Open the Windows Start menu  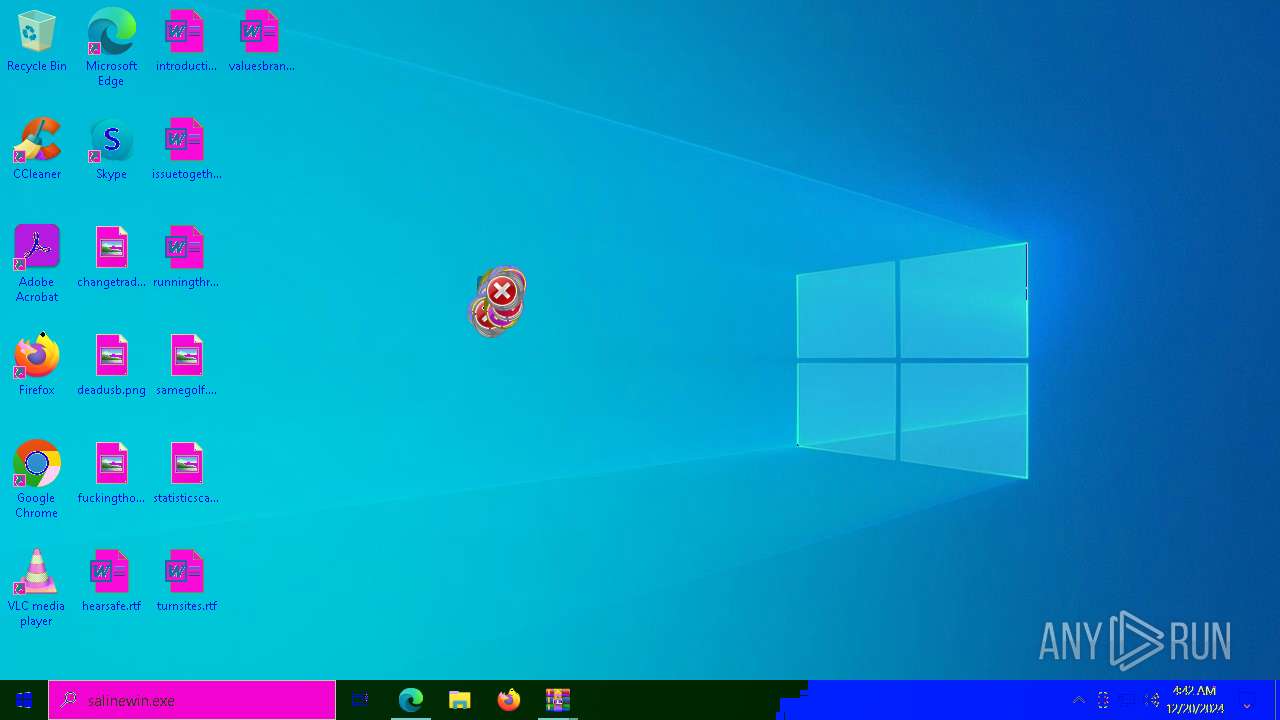pyautogui.click(x=24, y=700)
